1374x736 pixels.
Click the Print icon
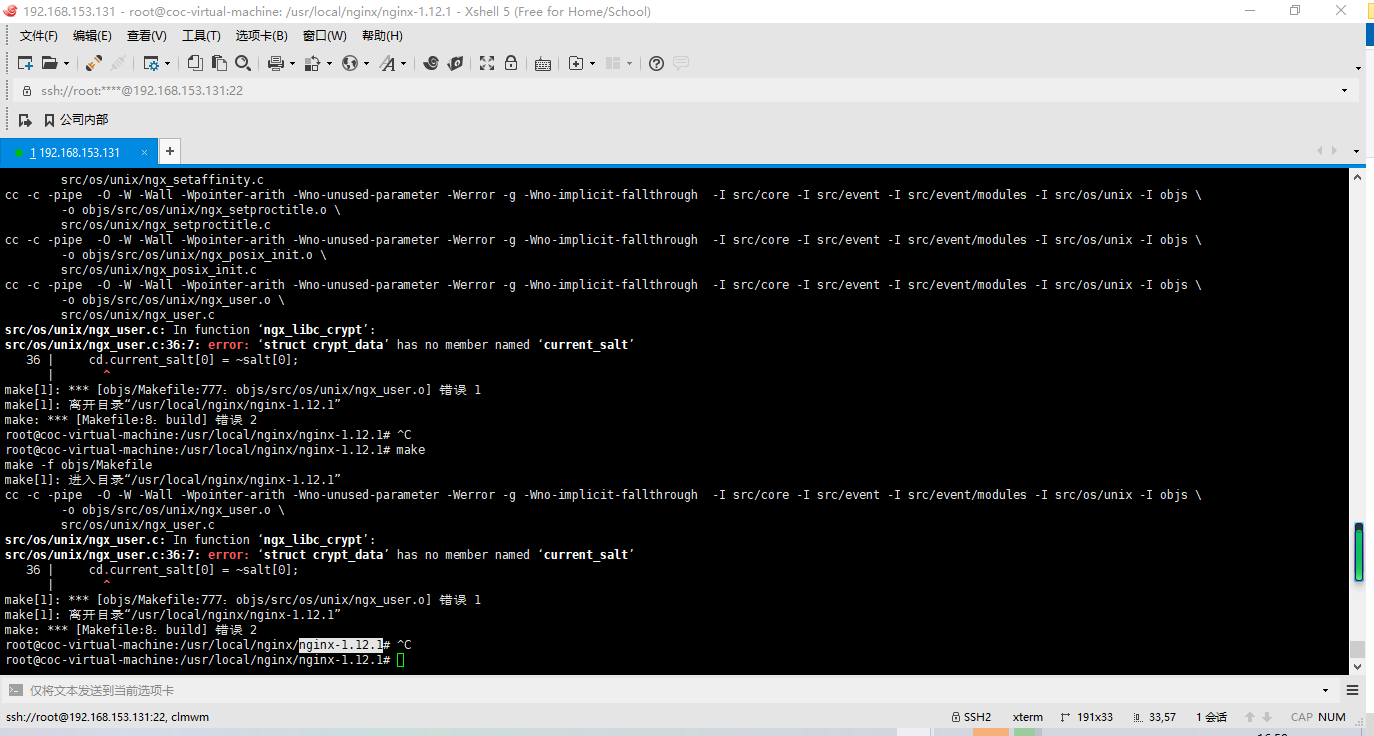coord(276,63)
